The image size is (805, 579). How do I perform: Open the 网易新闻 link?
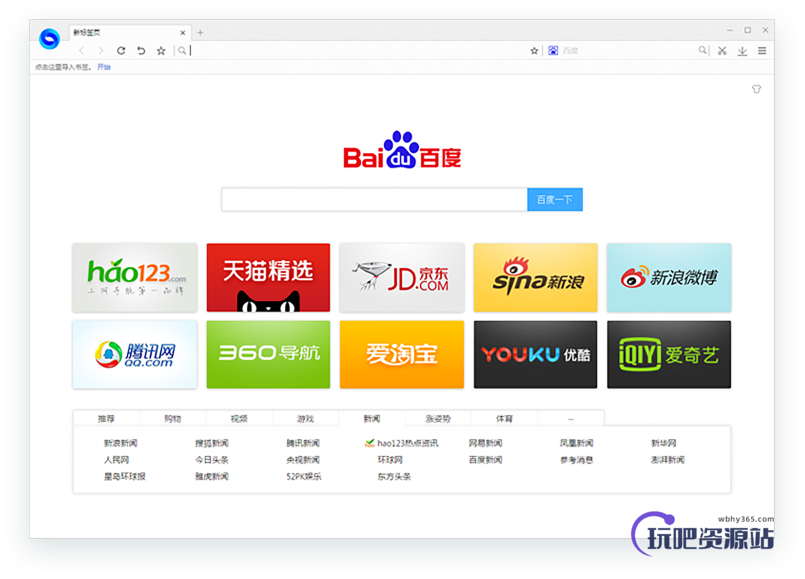(485, 443)
